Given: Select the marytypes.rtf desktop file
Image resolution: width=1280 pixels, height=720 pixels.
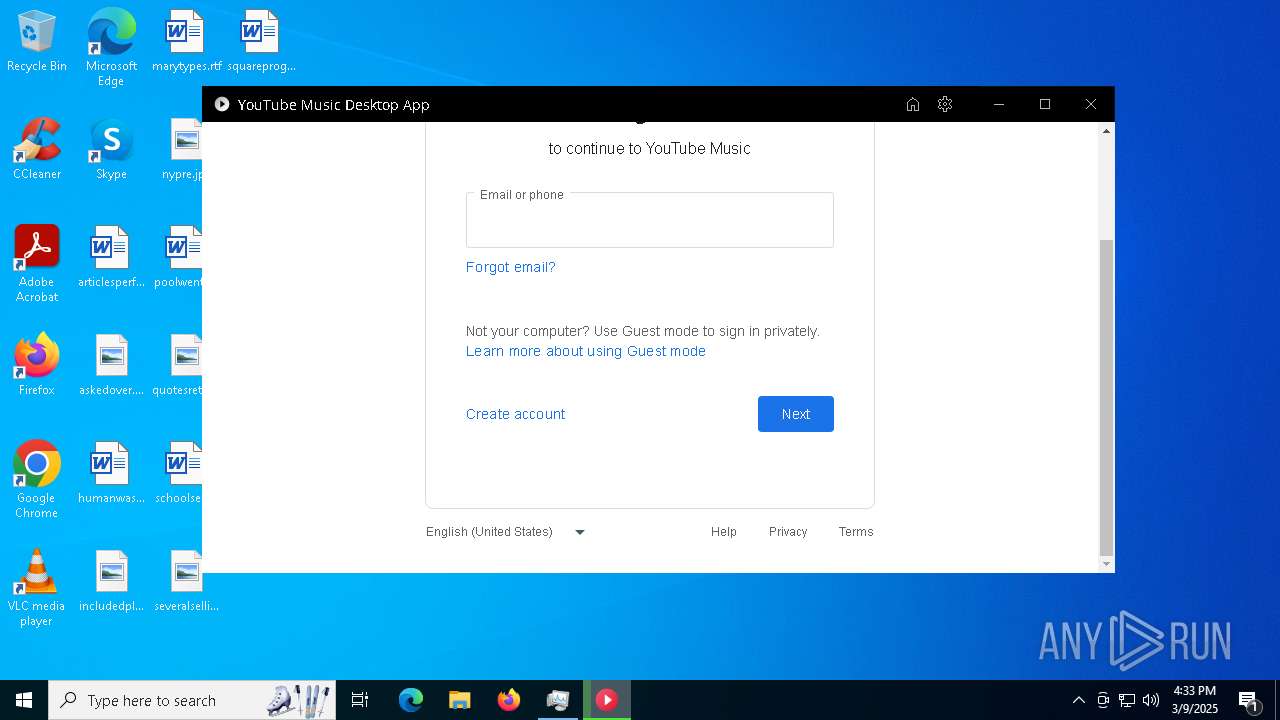Looking at the screenshot, I should (x=186, y=42).
